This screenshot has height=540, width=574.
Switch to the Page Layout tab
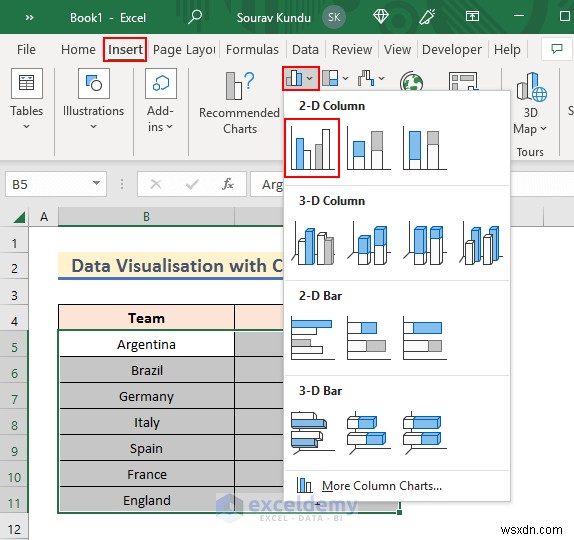click(184, 49)
